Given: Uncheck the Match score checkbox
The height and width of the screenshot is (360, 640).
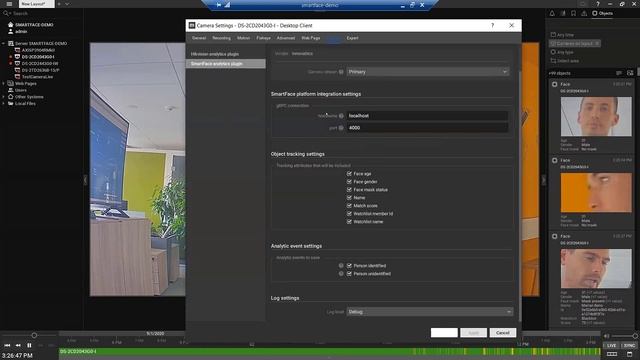Looking at the screenshot, I should (349, 206).
